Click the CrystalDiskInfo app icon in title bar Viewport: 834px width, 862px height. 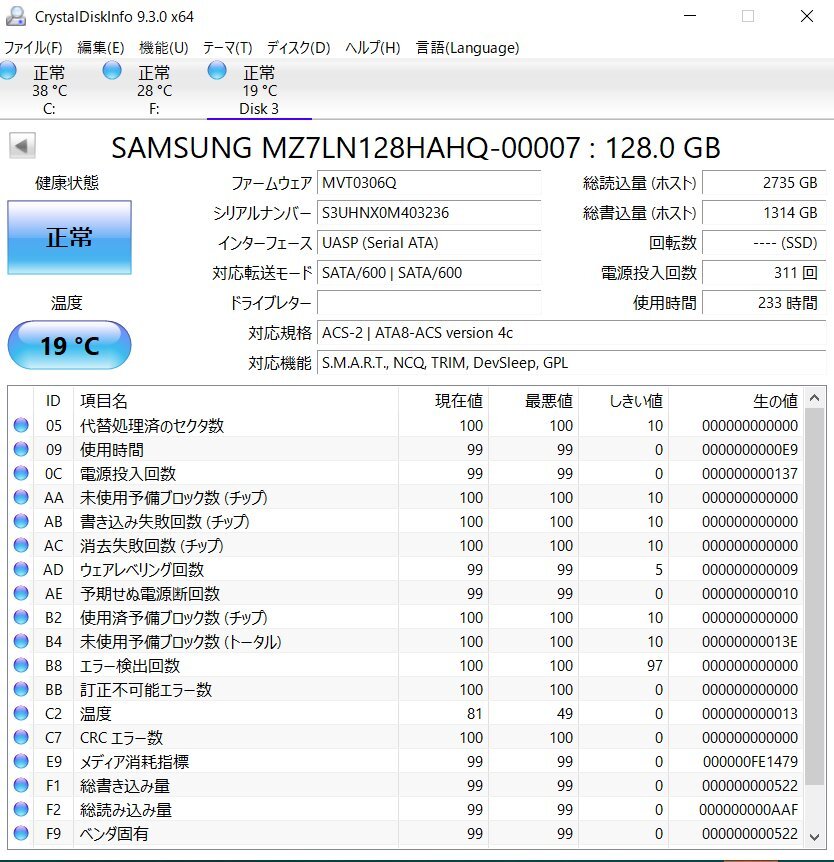(x=16, y=16)
